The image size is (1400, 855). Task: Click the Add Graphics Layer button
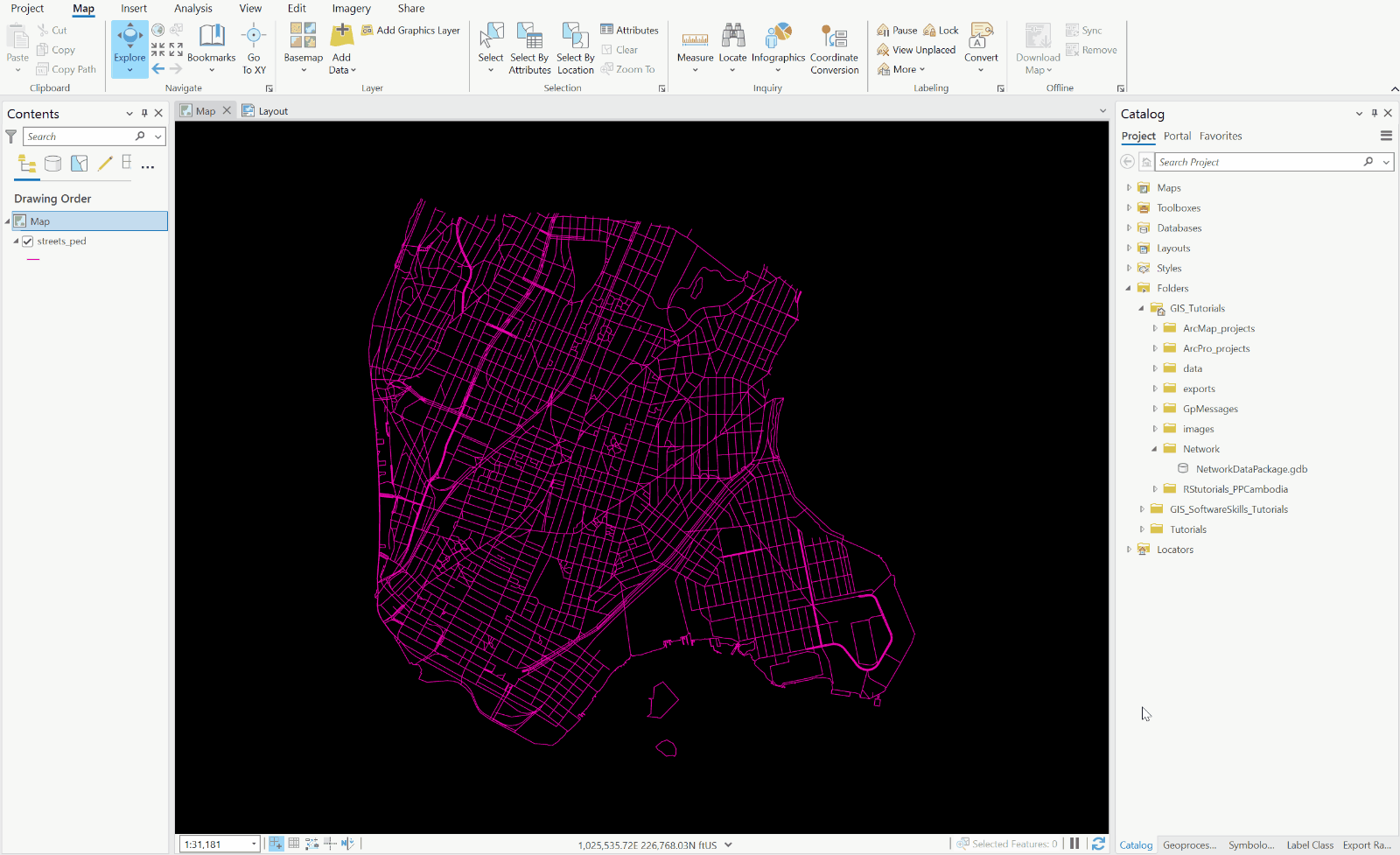(411, 29)
